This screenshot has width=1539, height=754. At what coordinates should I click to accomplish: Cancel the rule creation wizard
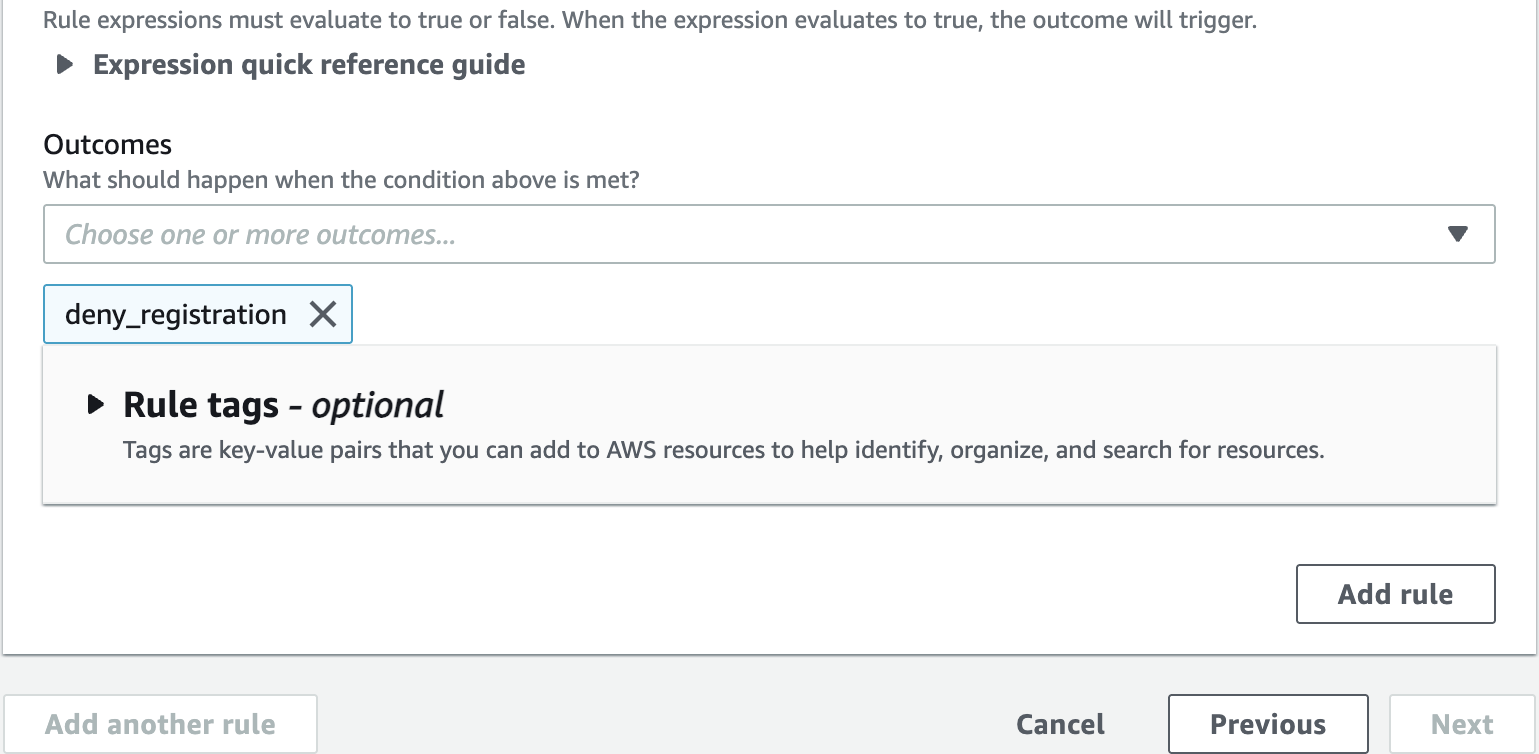1060,724
